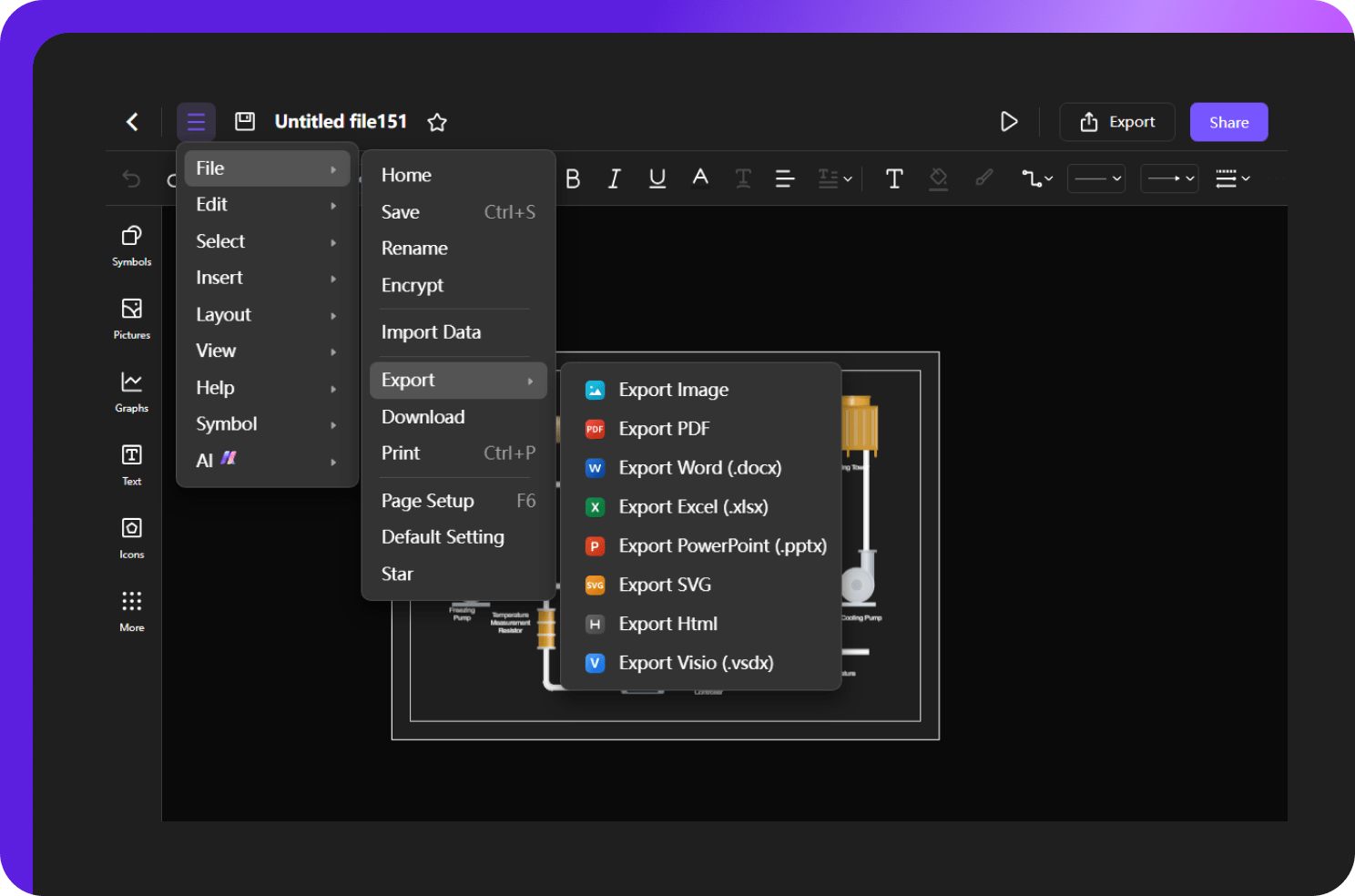
Task: Click the Untitled file151 title
Action: click(x=341, y=122)
